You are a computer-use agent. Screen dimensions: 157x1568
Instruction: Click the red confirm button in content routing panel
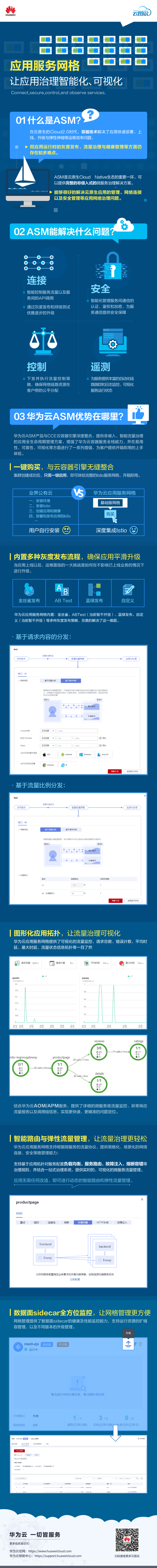[115, 771]
